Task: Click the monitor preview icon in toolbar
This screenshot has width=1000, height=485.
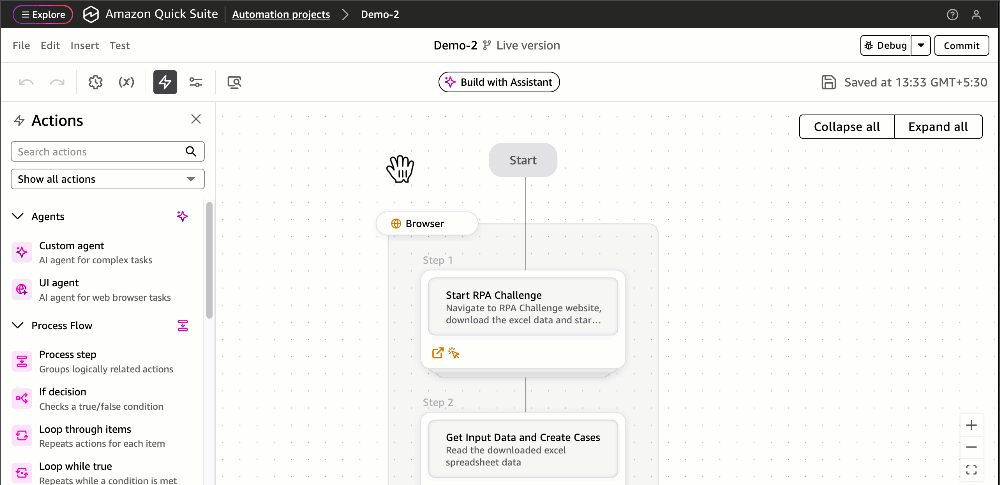Action: [234, 82]
